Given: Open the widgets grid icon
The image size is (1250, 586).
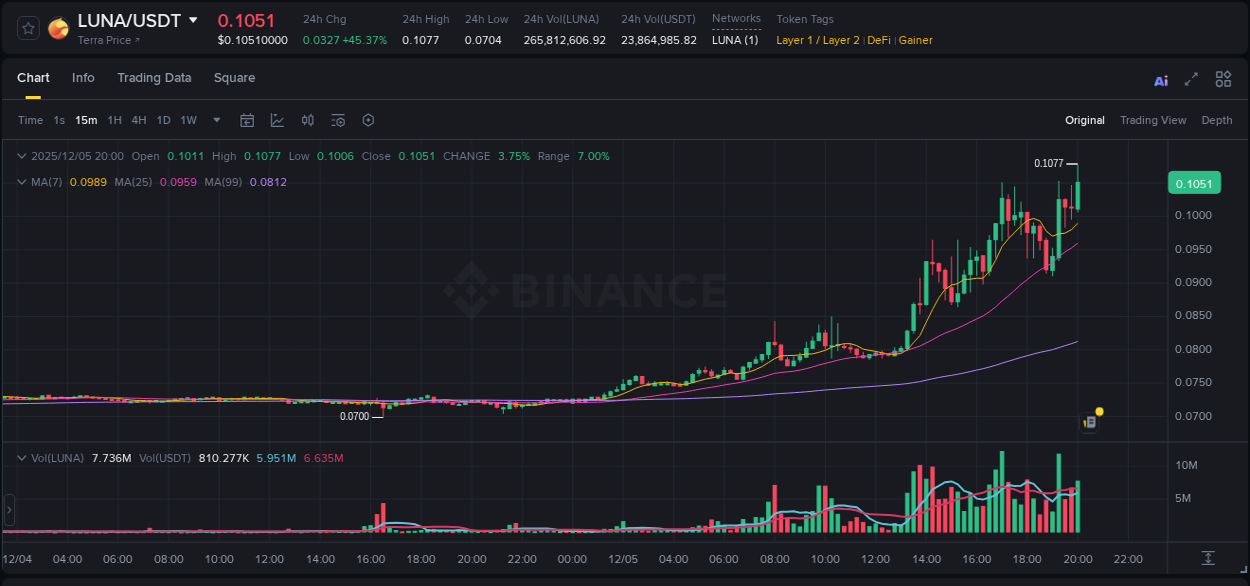Looking at the screenshot, I should click(x=1223, y=78).
